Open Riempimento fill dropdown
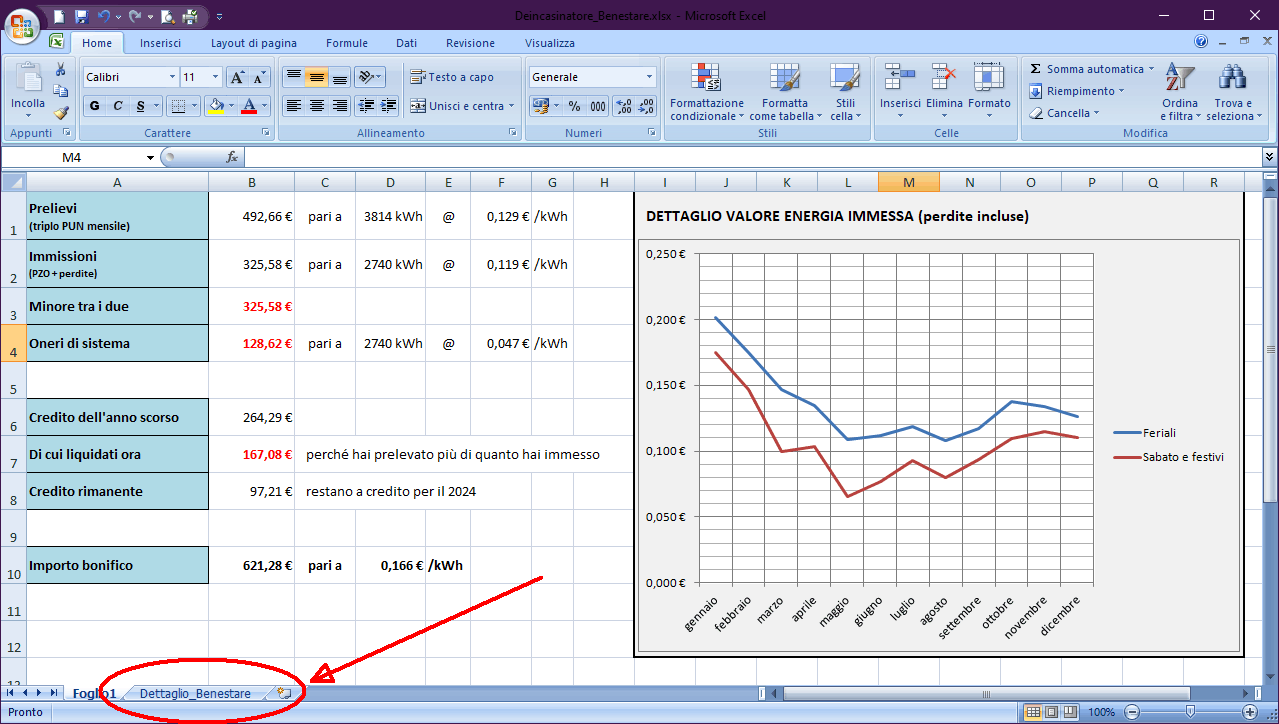This screenshot has height=724, width=1279. coord(1076,91)
